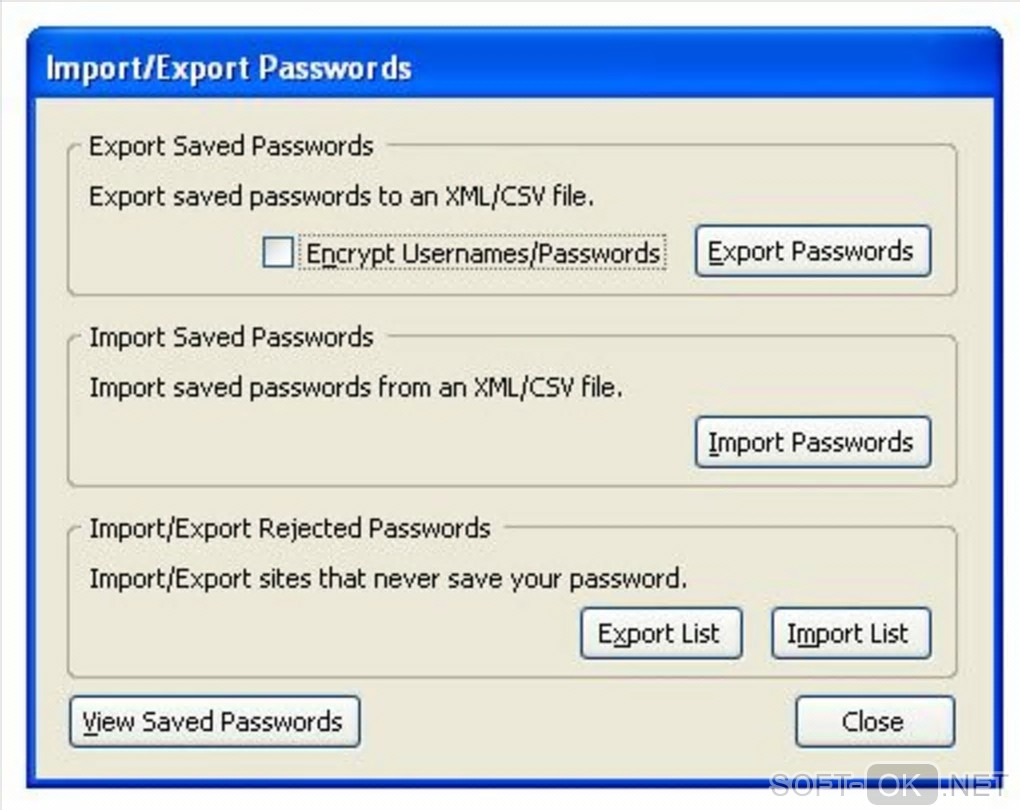1020x810 pixels.
Task: Click the blank space left of Export List button
Action: pyautogui.click(x=320, y=634)
